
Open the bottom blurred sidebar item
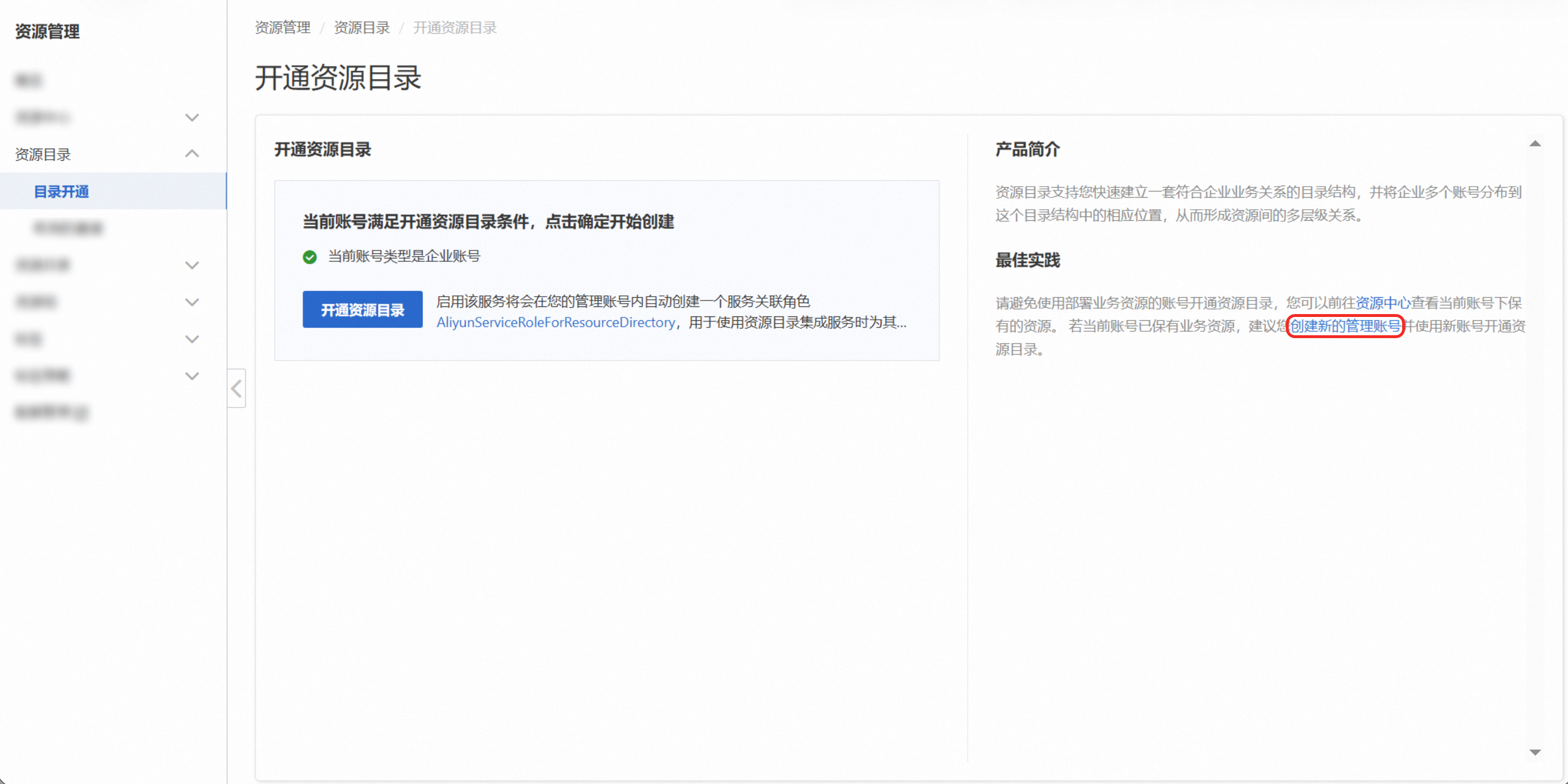pyautogui.click(x=51, y=412)
